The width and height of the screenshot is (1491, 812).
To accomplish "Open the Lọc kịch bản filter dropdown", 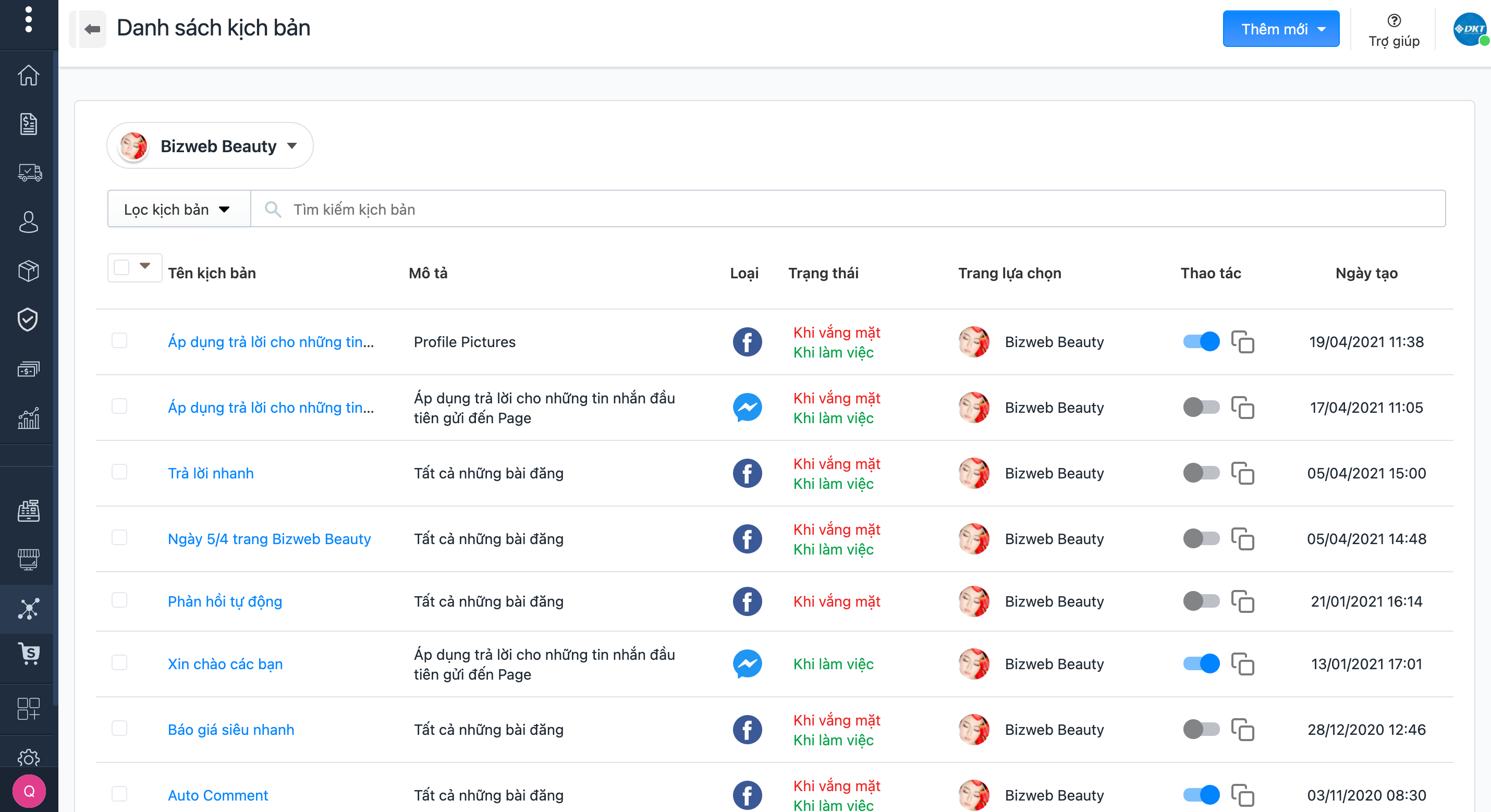I will (x=178, y=210).
